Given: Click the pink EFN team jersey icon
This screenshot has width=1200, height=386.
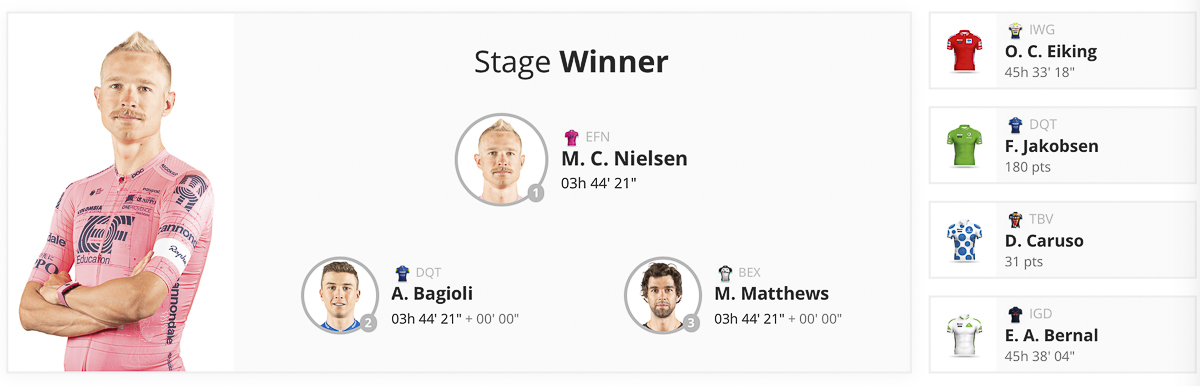Looking at the screenshot, I should point(572,137).
